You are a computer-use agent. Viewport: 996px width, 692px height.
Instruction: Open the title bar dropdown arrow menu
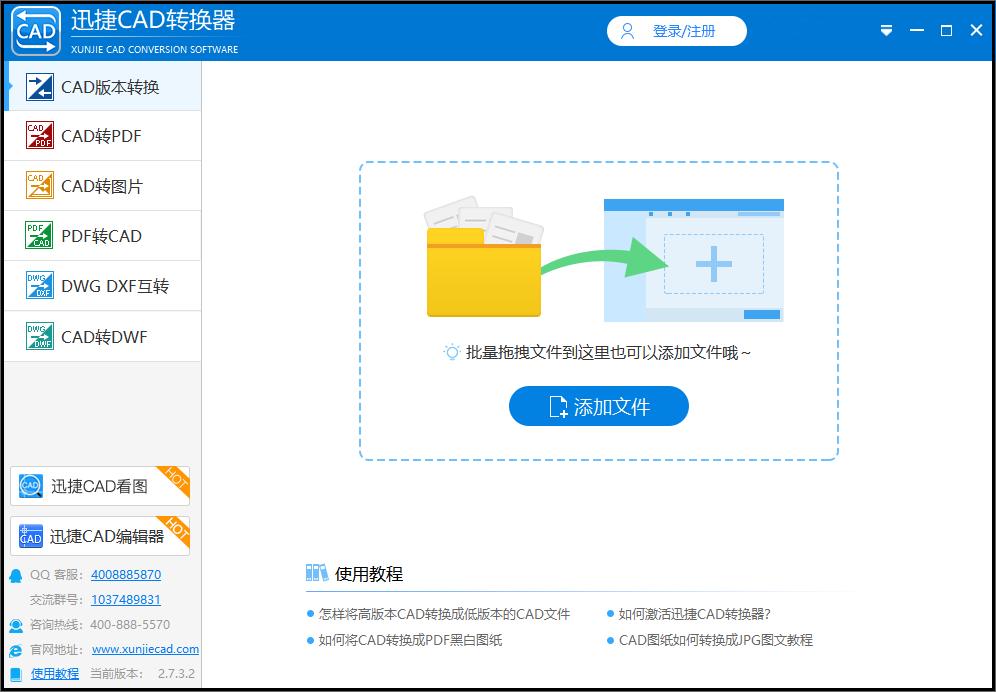click(x=886, y=30)
